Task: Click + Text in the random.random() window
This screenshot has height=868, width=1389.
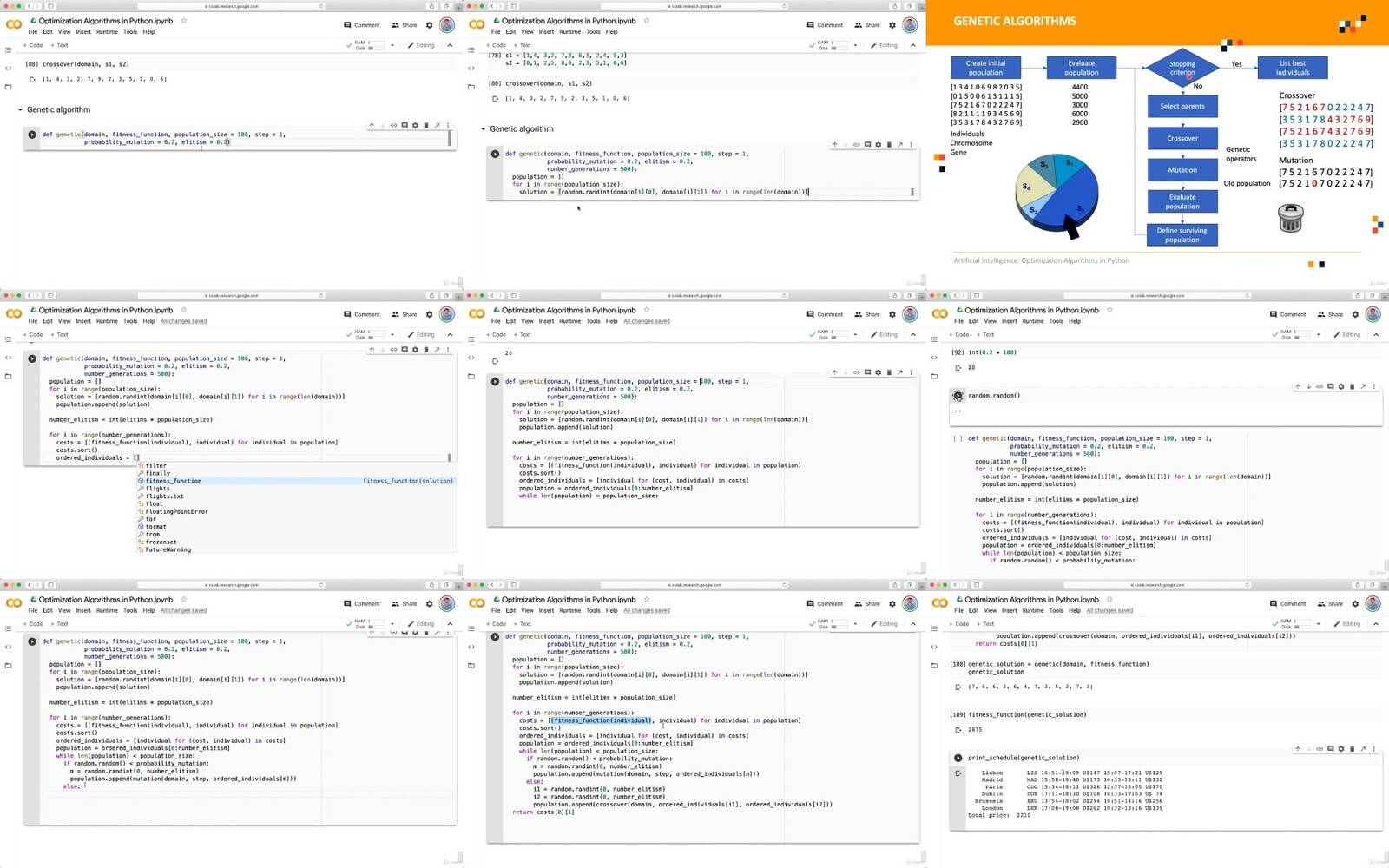Action: tap(986, 334)
